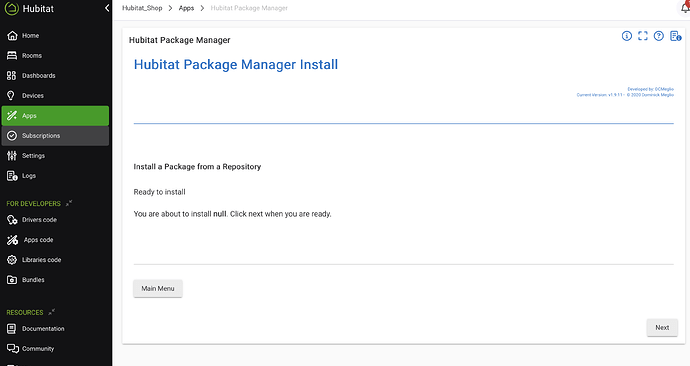Screen dimensions: 690x366
Task: Open Libraries code in the sidebar
Action: click(55, 260)
